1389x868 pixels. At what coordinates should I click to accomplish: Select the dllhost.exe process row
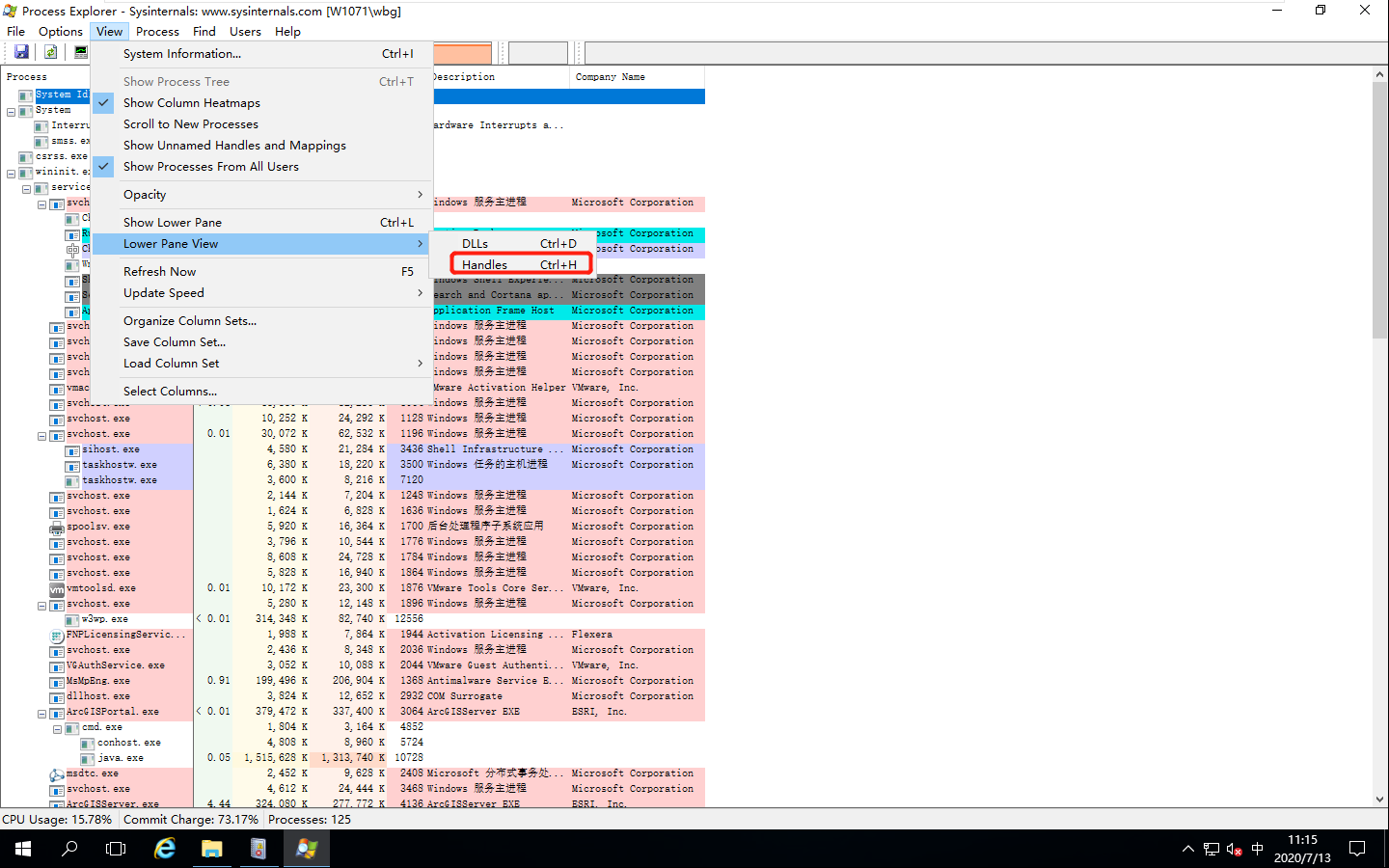pyautogui.click(x=352, y=696)
